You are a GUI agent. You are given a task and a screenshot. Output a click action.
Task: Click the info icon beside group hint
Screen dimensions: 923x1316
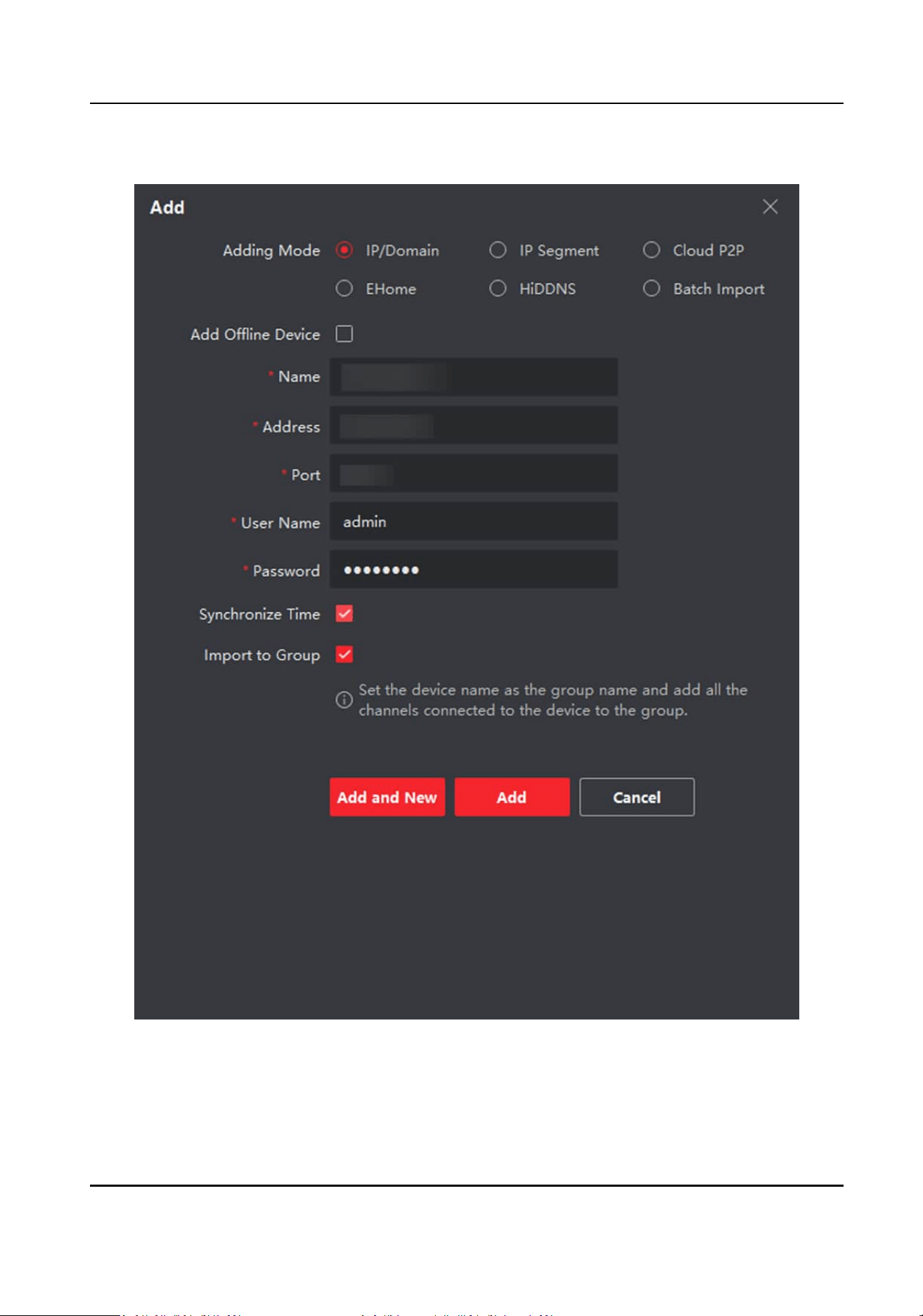point(344,700)
